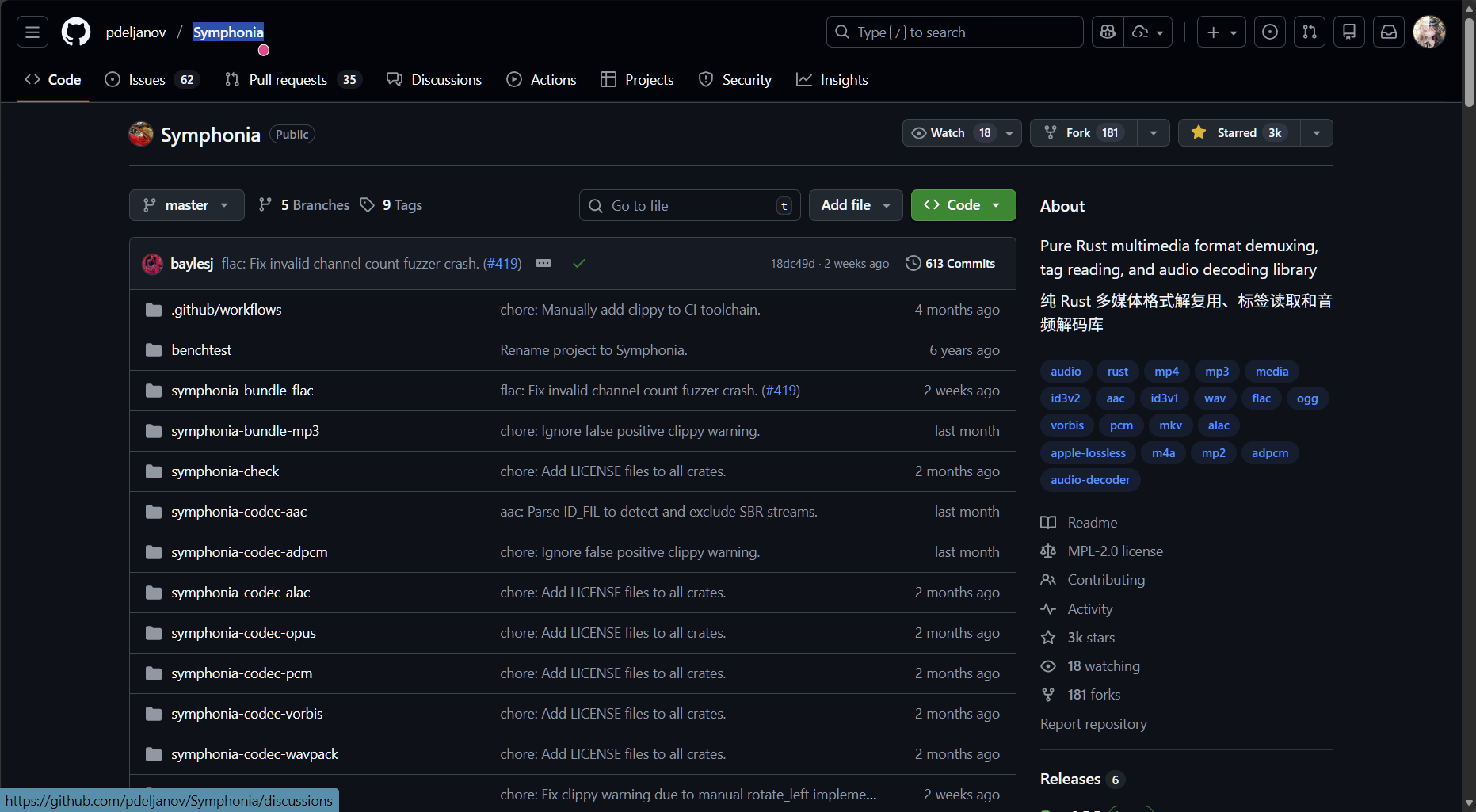Open the hamburger navigation menu
The width and height of the screenshot is (1476, 812).
32,32
